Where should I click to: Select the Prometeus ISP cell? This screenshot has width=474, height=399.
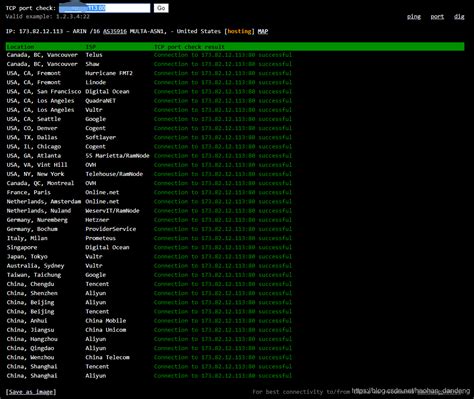(101, 238)
